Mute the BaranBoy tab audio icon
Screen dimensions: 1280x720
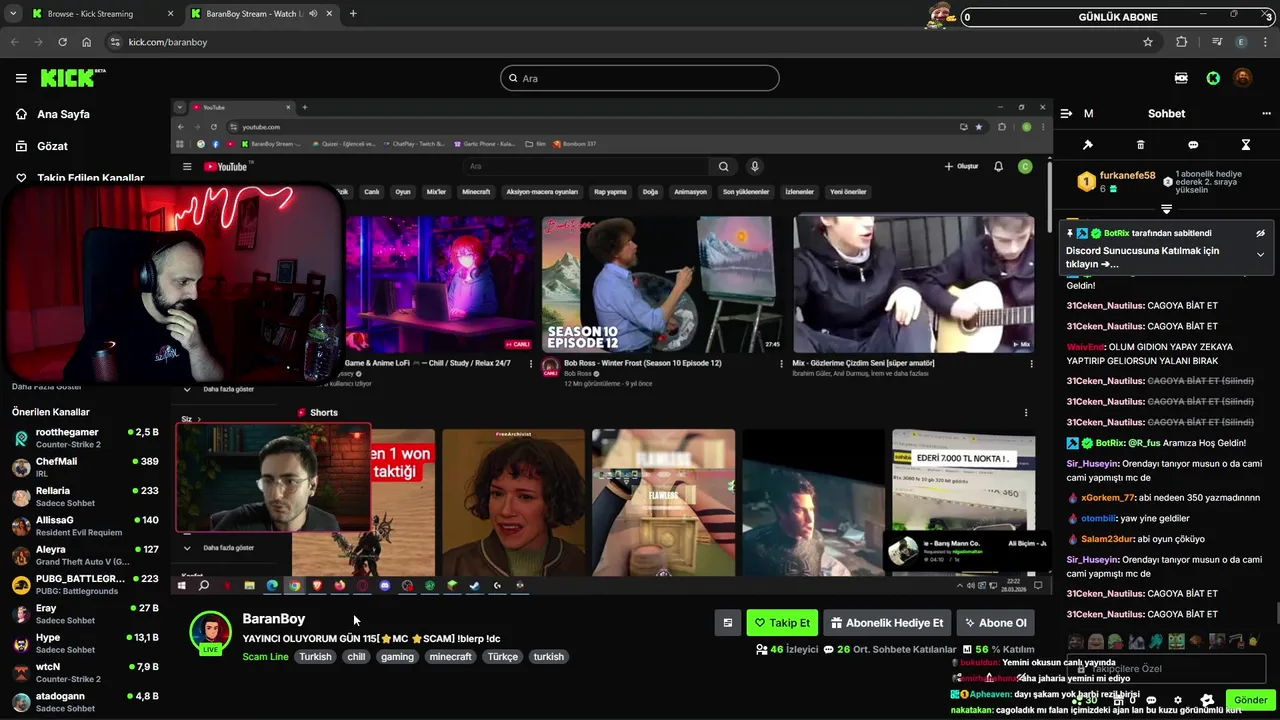[x=313, y=14]
